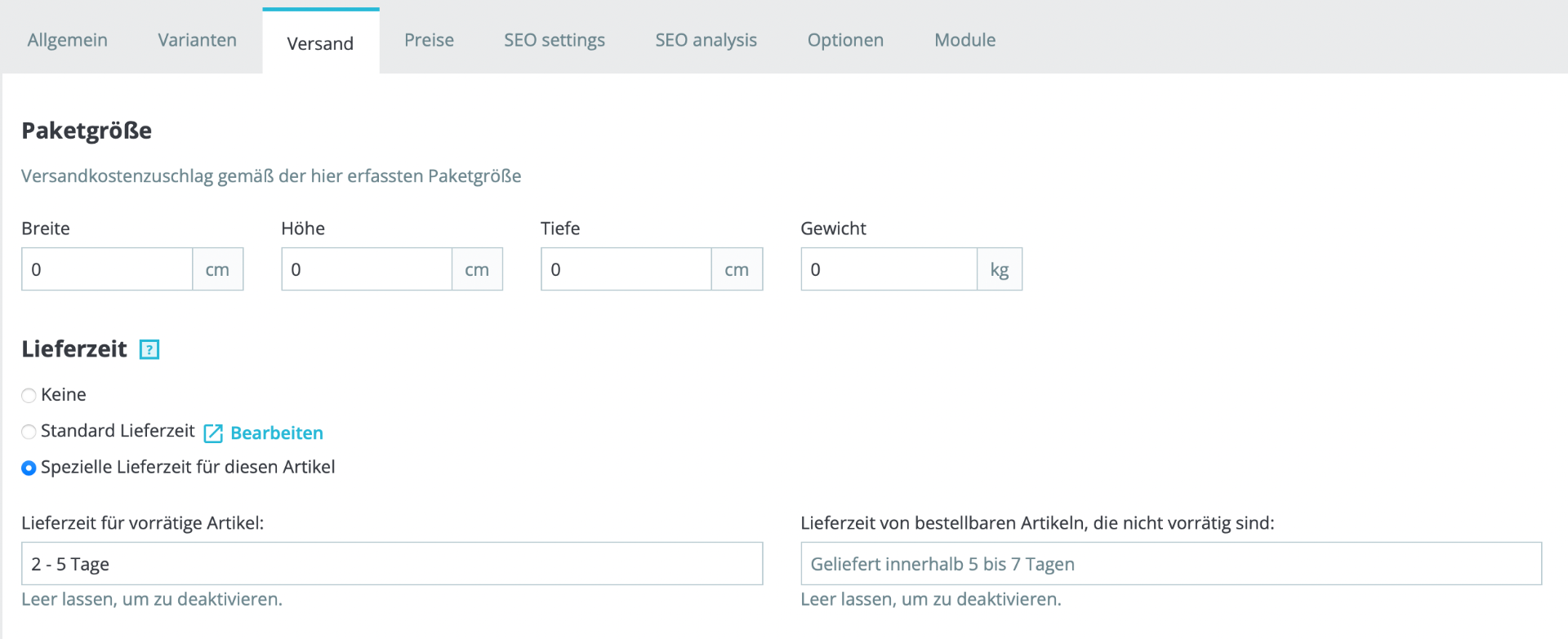Select the Versand tab
This screenshot has width=1568, height=639.
pos(320,43)
